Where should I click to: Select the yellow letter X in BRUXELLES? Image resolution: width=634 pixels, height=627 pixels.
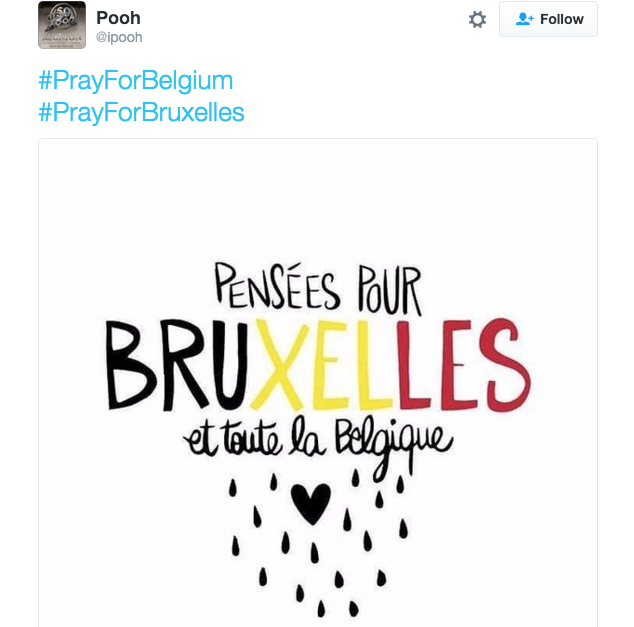click(x=279, y=362)
